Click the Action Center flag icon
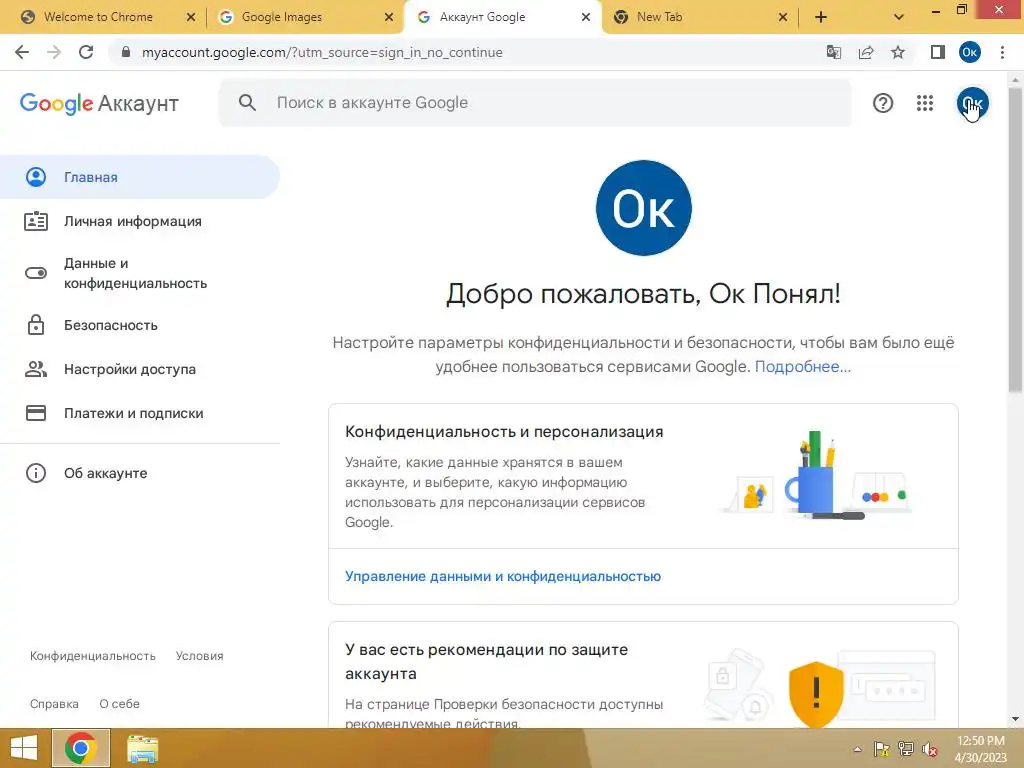The height and width of the screenshot is (768, 1024). point(881,749)
